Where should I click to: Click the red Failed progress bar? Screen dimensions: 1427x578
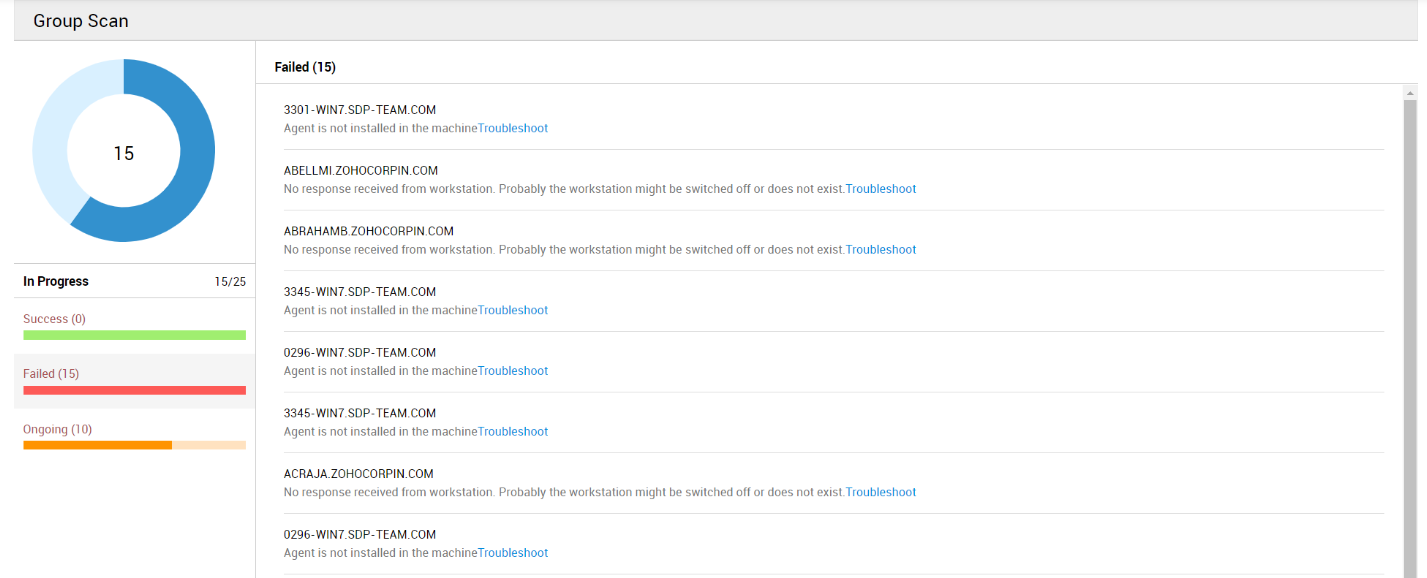pos(134,390)
